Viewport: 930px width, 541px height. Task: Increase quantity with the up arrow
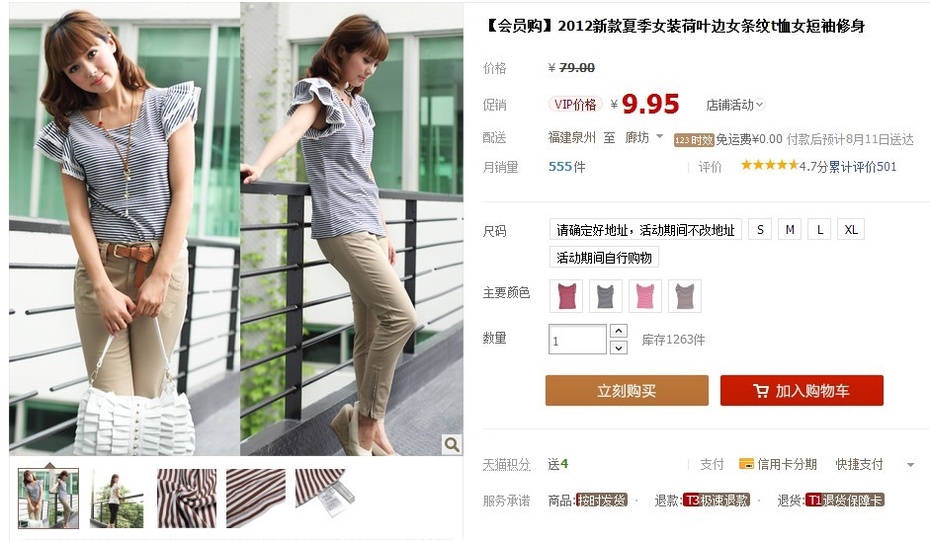619,331
